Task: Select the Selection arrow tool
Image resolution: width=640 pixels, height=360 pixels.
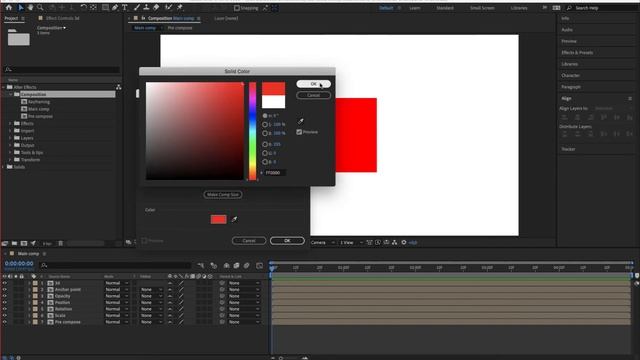Action: 21,7
